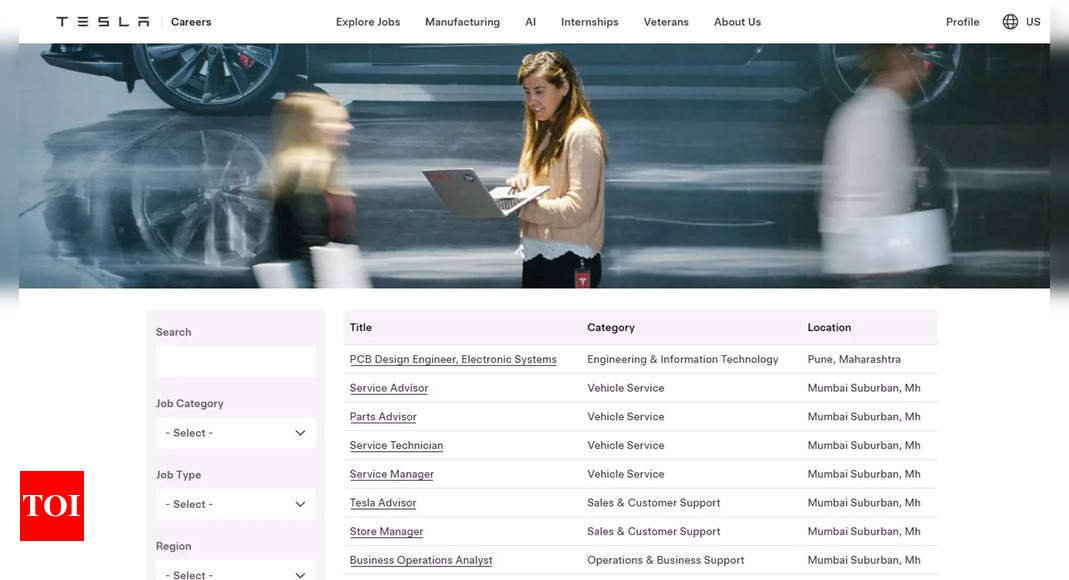The width and height of the screenshot is (1069, 580).
Task: Open the Parts Advisor job
Action: click(383, 416)
